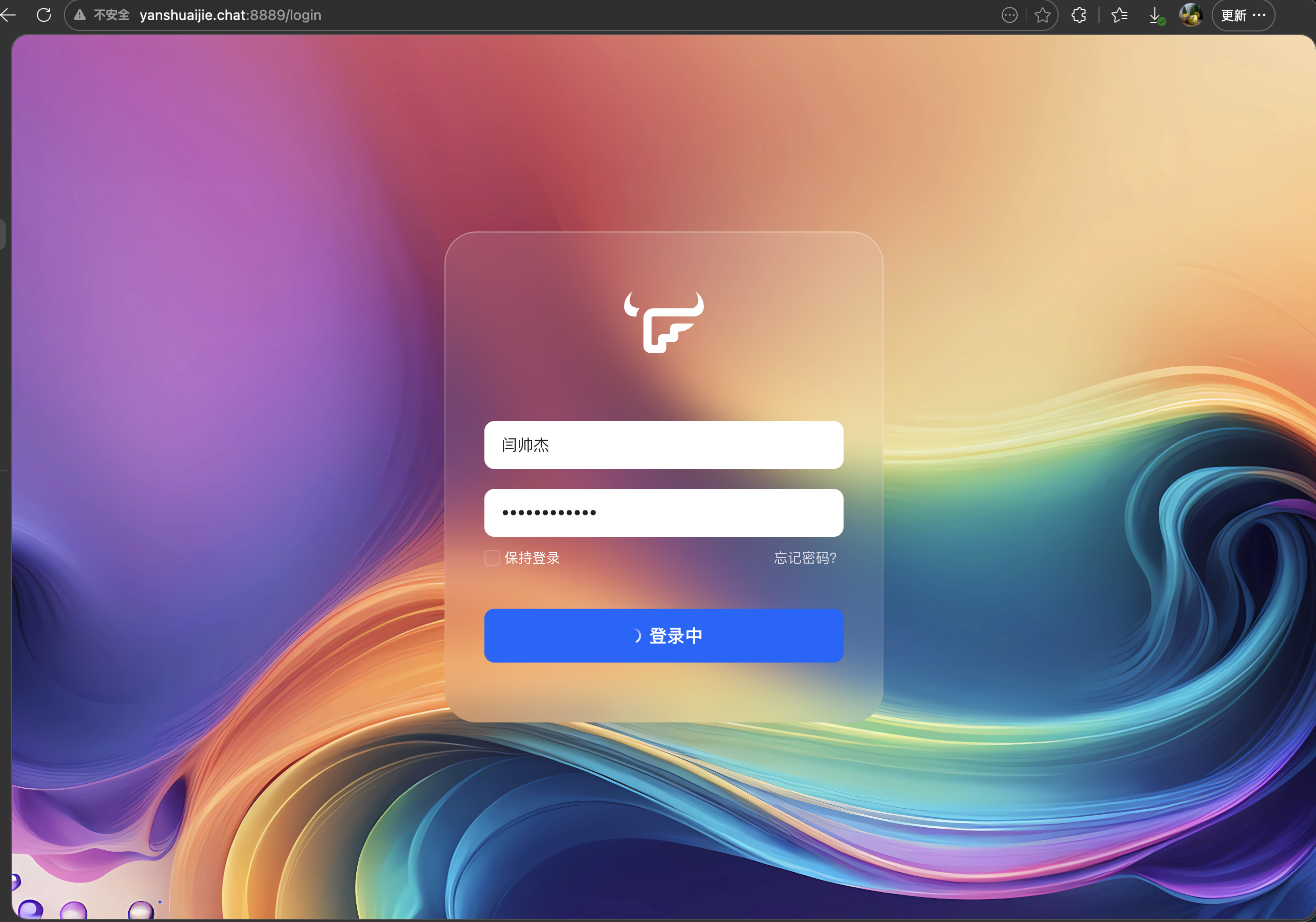
Task: Open the circled three-dots address bar icon
Action: pyautogui.click(x=1009, y=15)
